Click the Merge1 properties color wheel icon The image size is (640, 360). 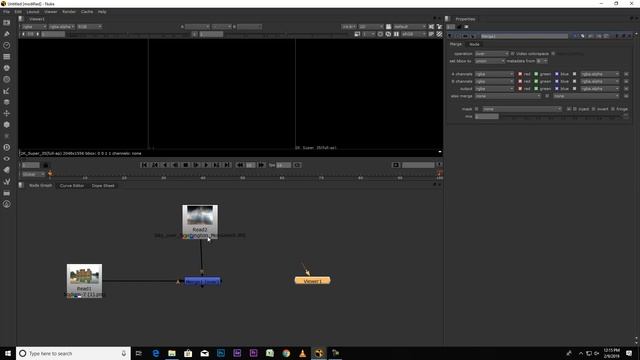(582, 36)
